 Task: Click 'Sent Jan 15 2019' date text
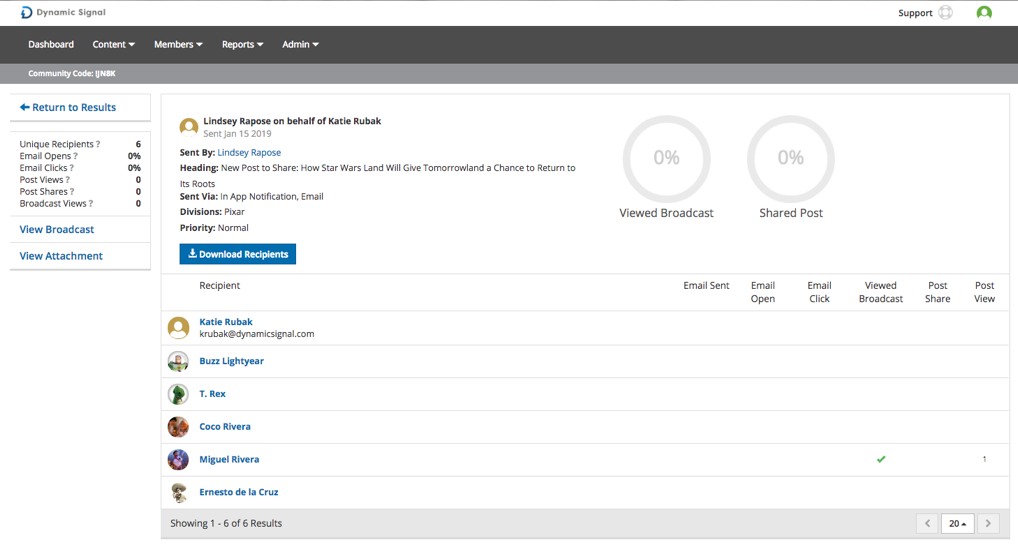[x=237, y=134]
